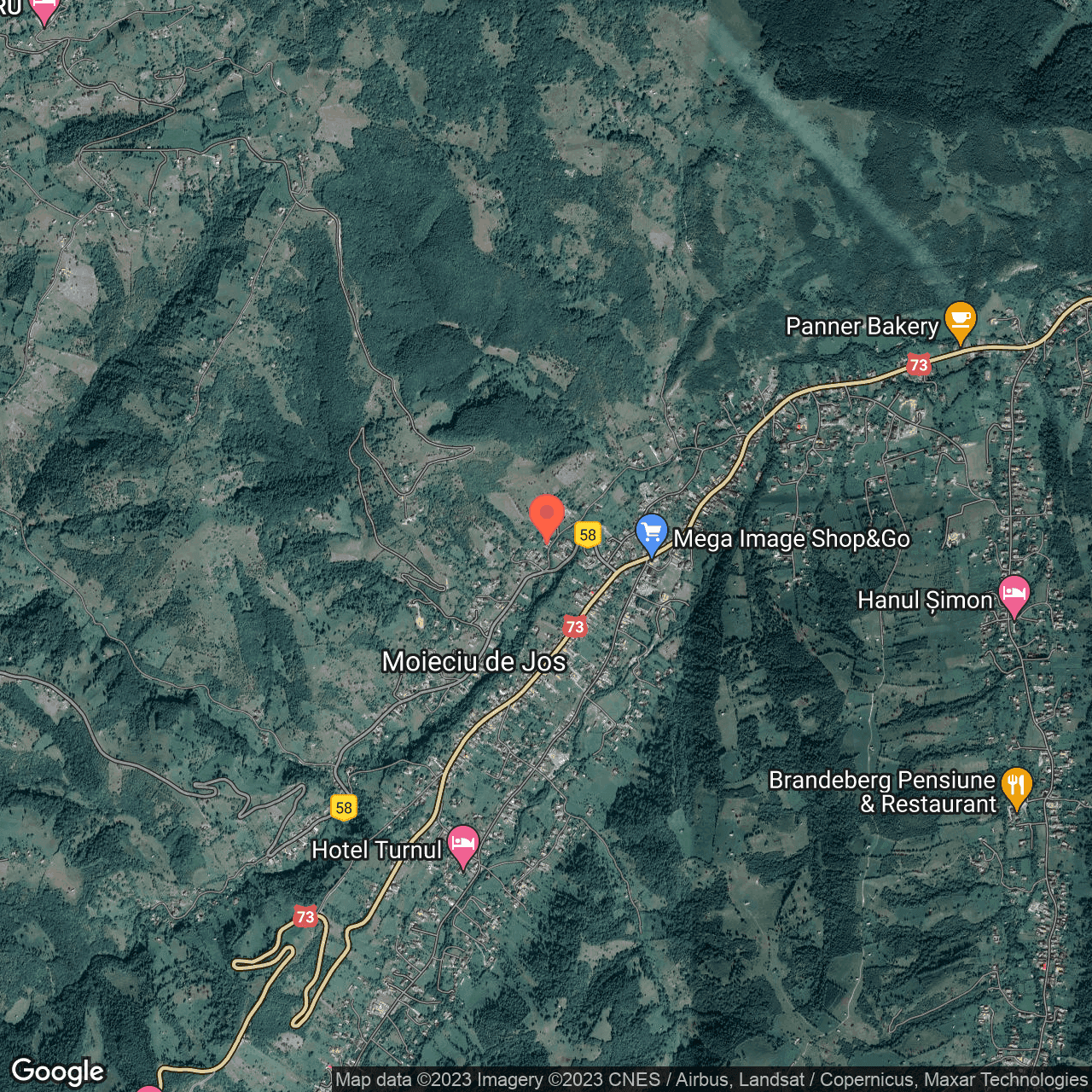Select the Hanul Șimon lodging bed icon
The image size is (1092, 1092).
(x=1014, y=595)
